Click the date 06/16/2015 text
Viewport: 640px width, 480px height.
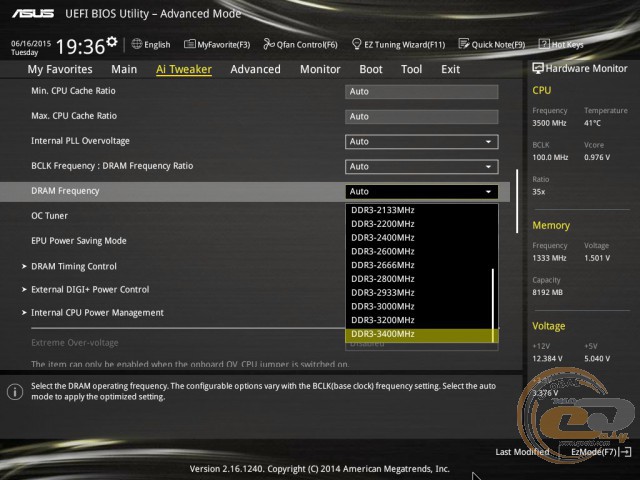(x=31, y=43)
